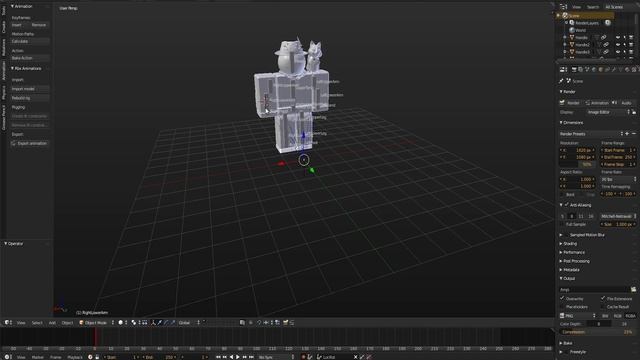
Task: Toggle Anti-Aliasing checkbox
Action: 567,205
